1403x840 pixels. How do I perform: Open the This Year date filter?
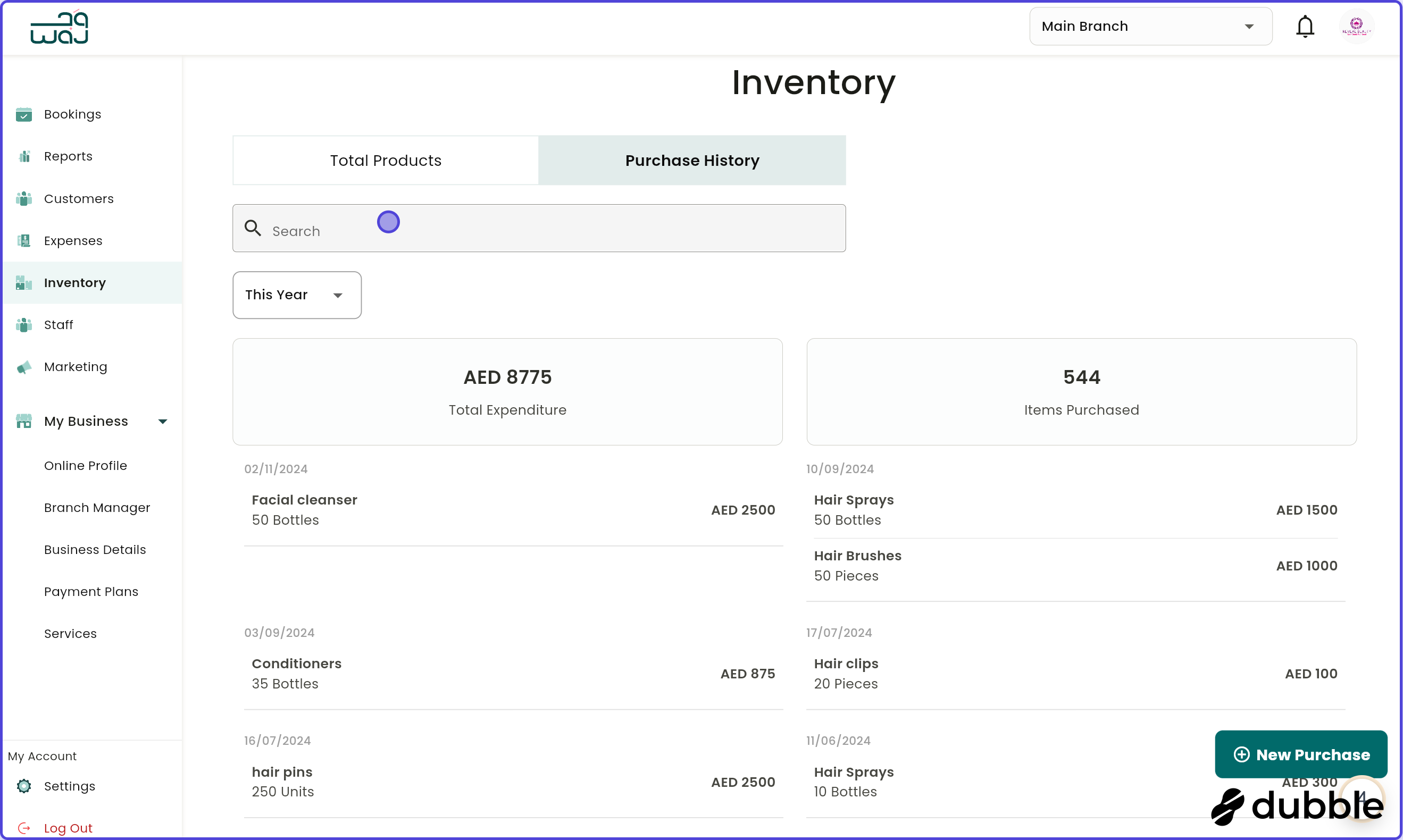tap(297, 295)
